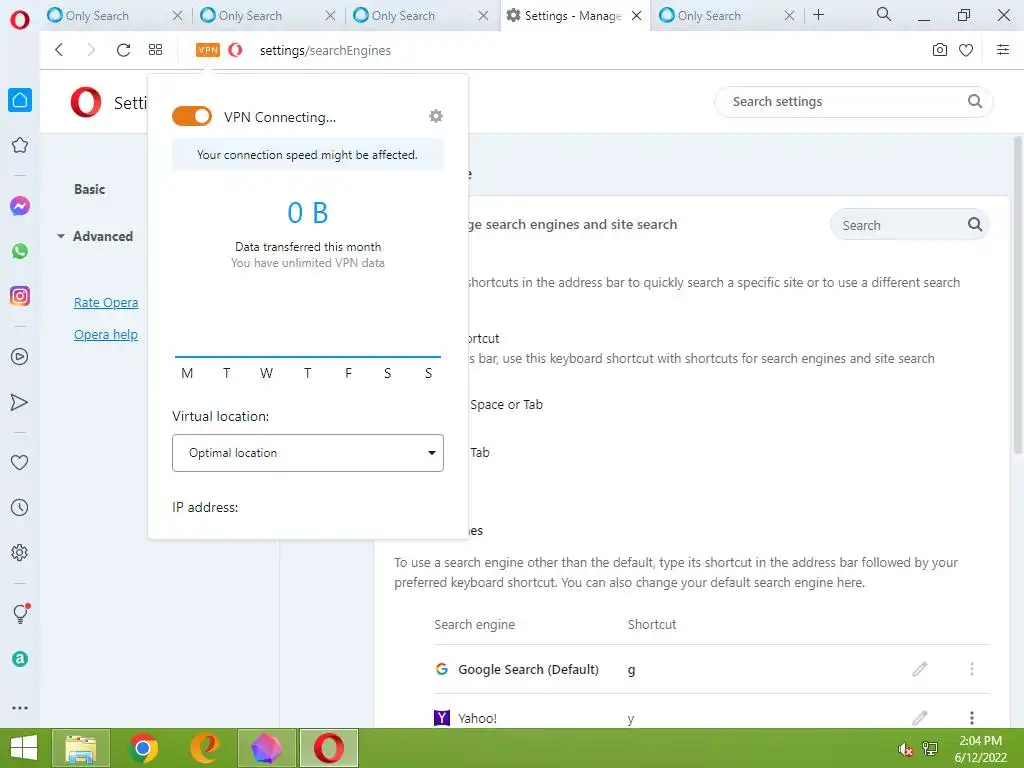This screenshot has width=1024, height=768.
Task: Click the 0 B data transferred value
Action: (308, 213)
